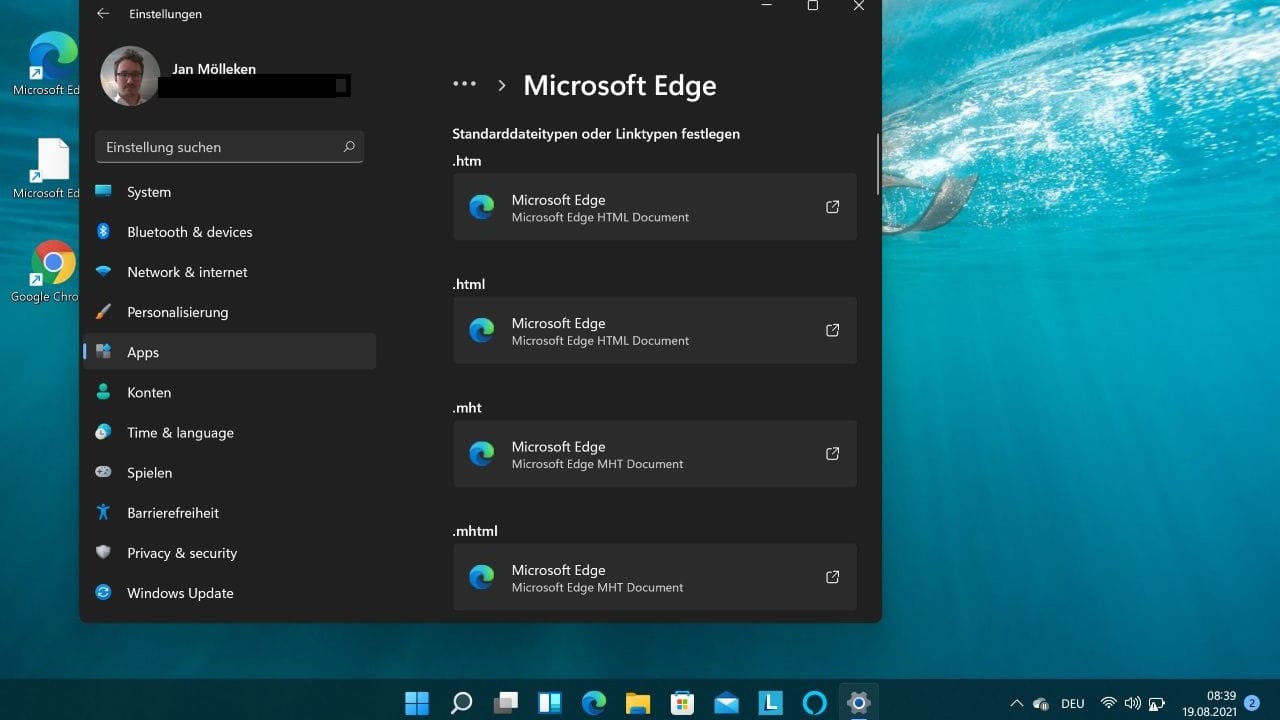Expand the breadcrumb ellipsis menu

[x=464, y=84]
